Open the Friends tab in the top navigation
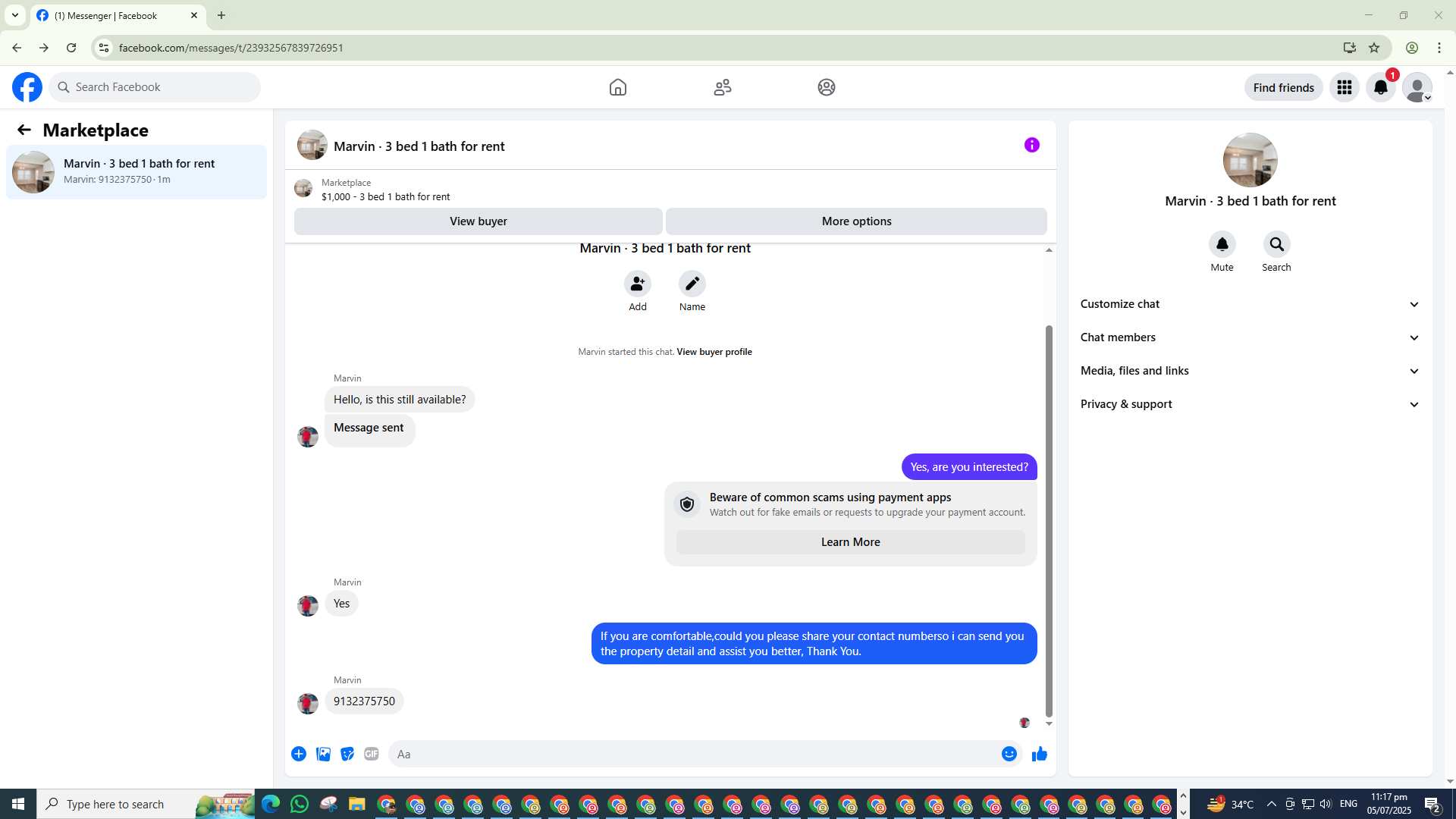Viewport: 1456px width, 819px height. coord(722,87)
